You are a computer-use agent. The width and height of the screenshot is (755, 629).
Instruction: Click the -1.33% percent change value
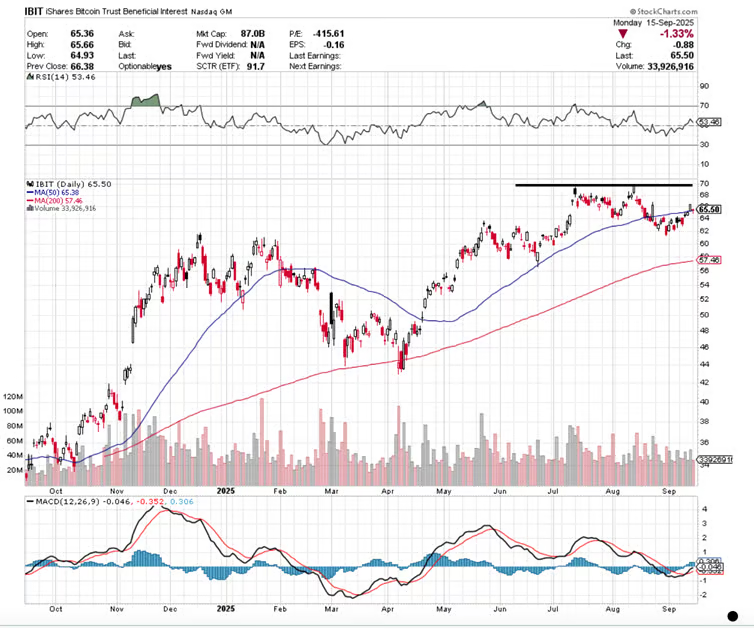(x=677, y=34)
